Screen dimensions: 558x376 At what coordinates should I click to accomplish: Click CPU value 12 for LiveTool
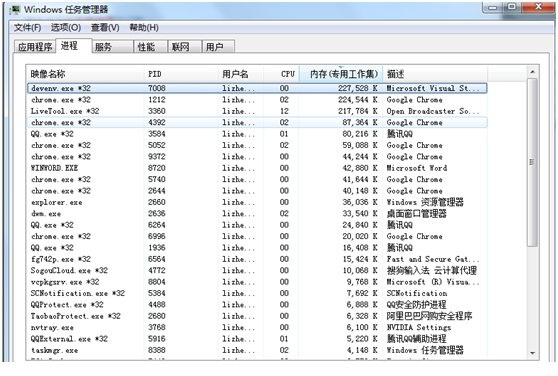coord(284,111)
